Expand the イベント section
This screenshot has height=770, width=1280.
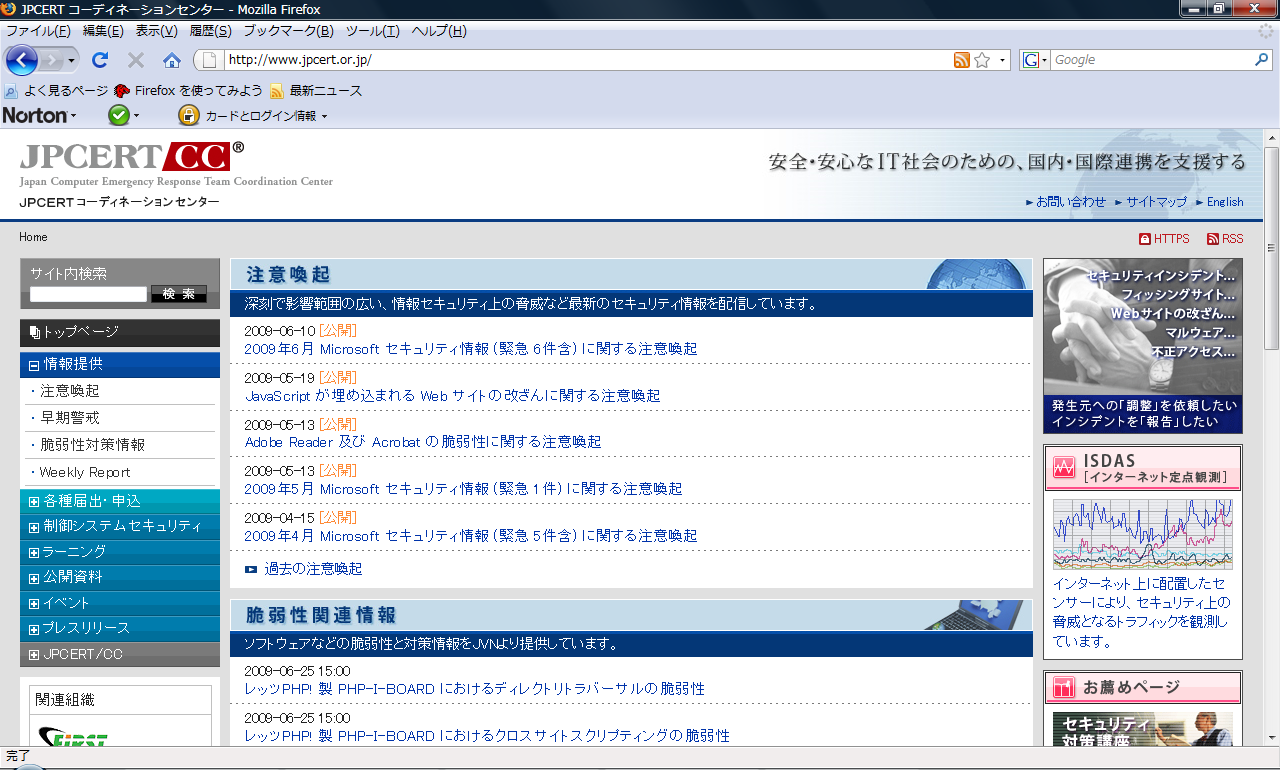click(34, 603)
